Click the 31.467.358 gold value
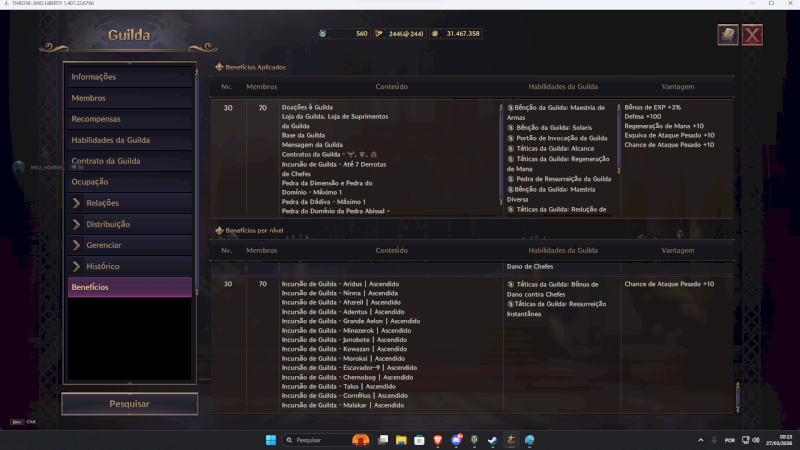 point(463,34)
